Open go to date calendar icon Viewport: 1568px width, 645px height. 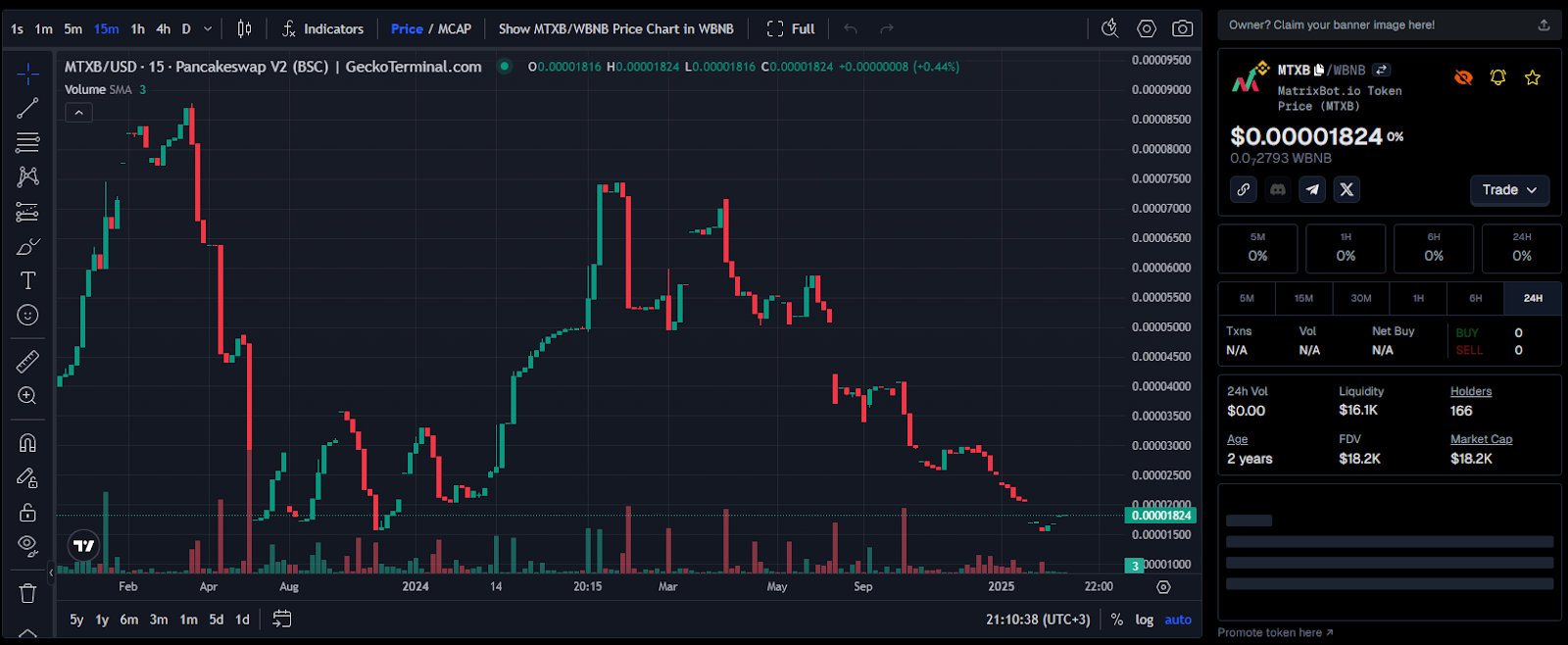[x=282, y=619]
